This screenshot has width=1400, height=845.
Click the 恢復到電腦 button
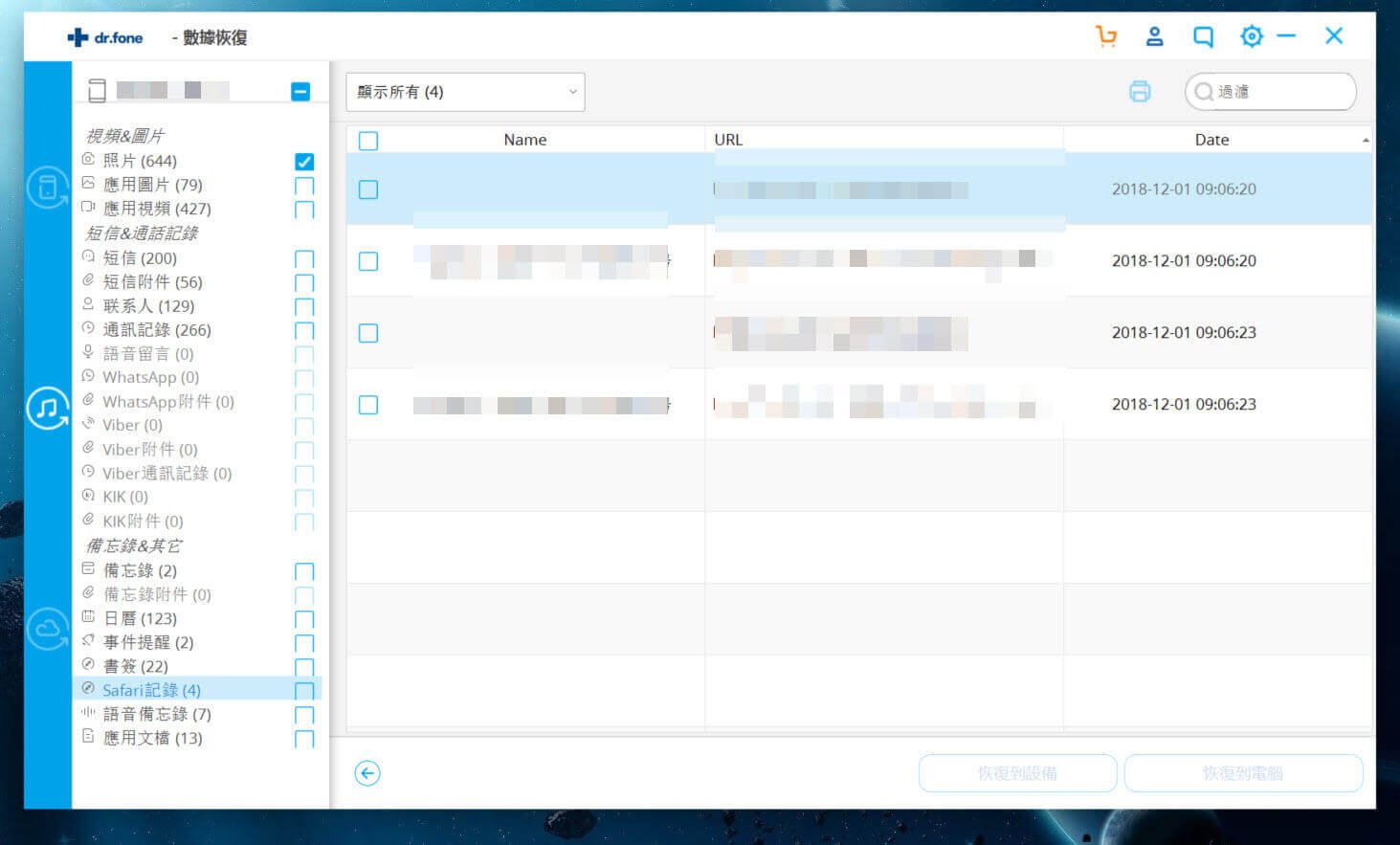tap(1242, 773)
